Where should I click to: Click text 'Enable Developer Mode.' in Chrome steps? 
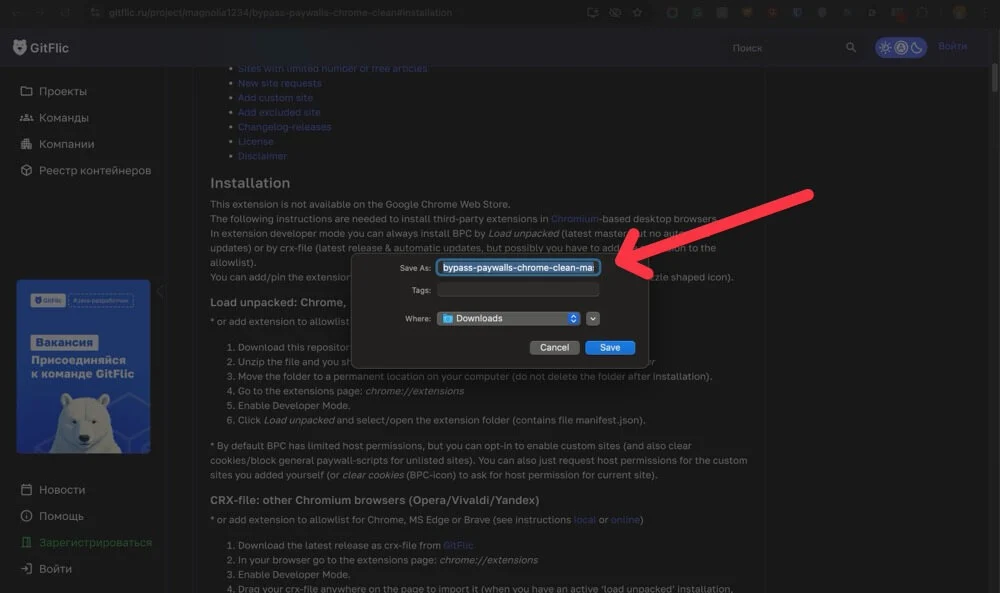293,406
